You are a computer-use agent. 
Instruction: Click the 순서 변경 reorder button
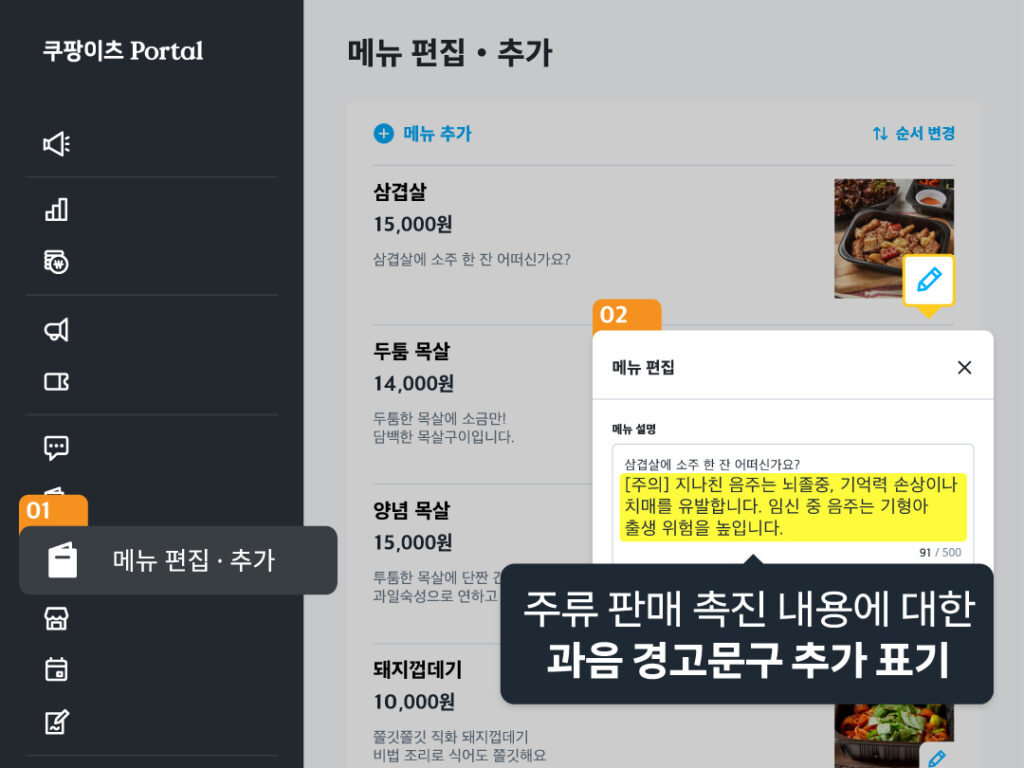(913, 133)
